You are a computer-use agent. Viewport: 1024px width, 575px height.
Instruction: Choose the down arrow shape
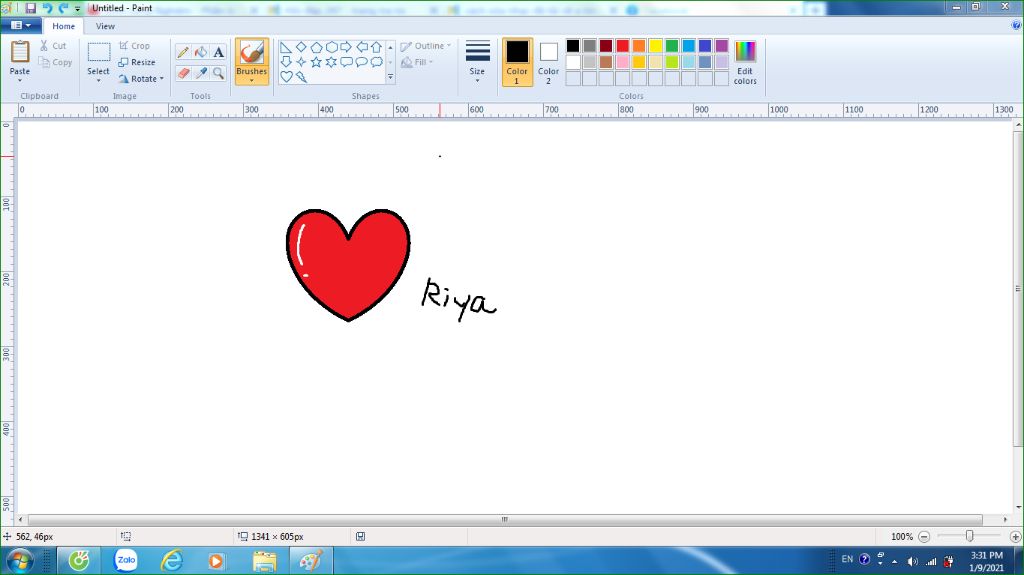coord(285,62)
